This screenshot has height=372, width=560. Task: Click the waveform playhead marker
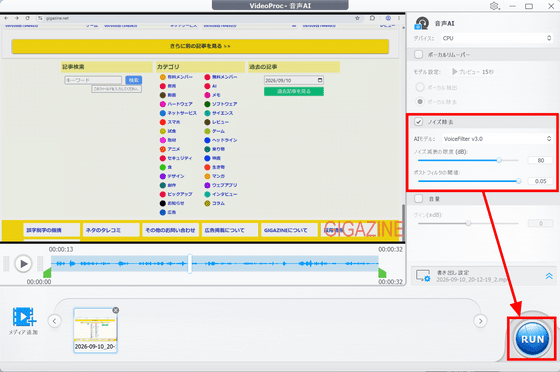[x=190, y=264]
